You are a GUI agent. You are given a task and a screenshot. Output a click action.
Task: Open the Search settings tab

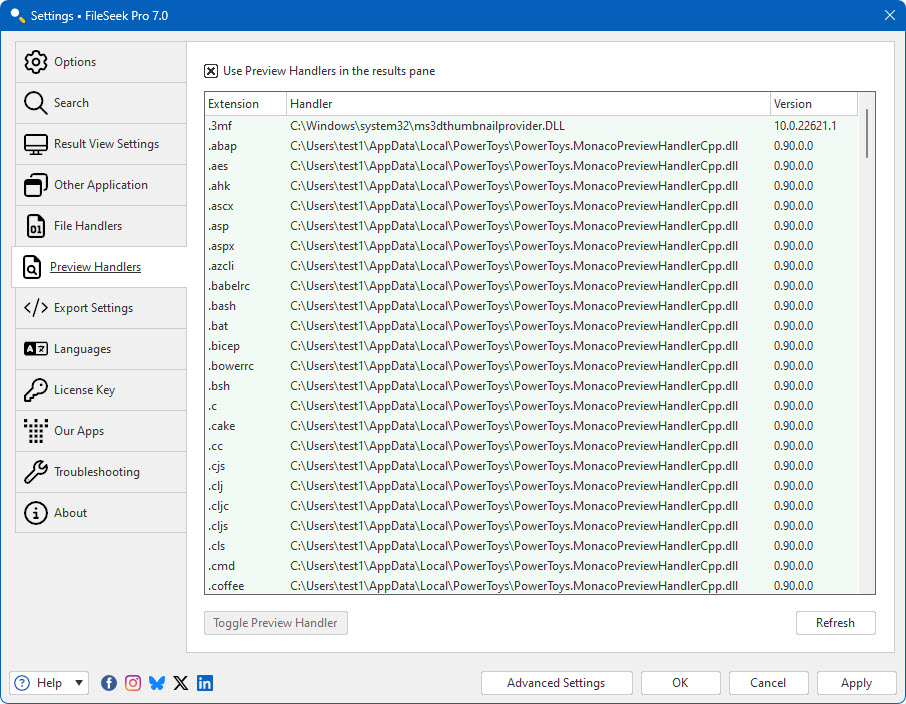101,103
